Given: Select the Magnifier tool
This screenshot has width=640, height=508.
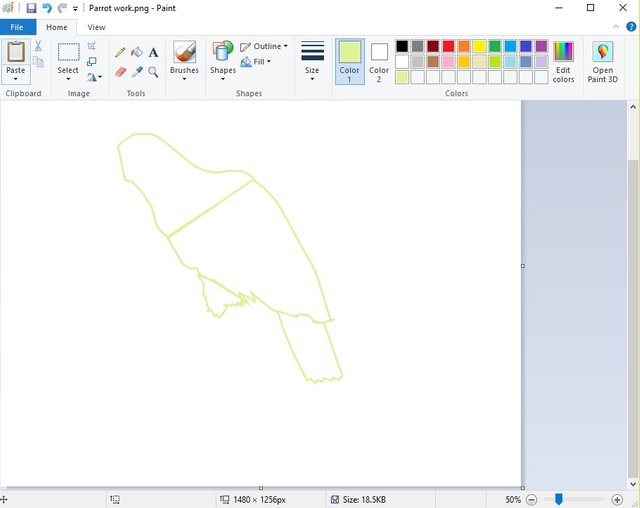Looking at the screenshot, I should [153, 72].
